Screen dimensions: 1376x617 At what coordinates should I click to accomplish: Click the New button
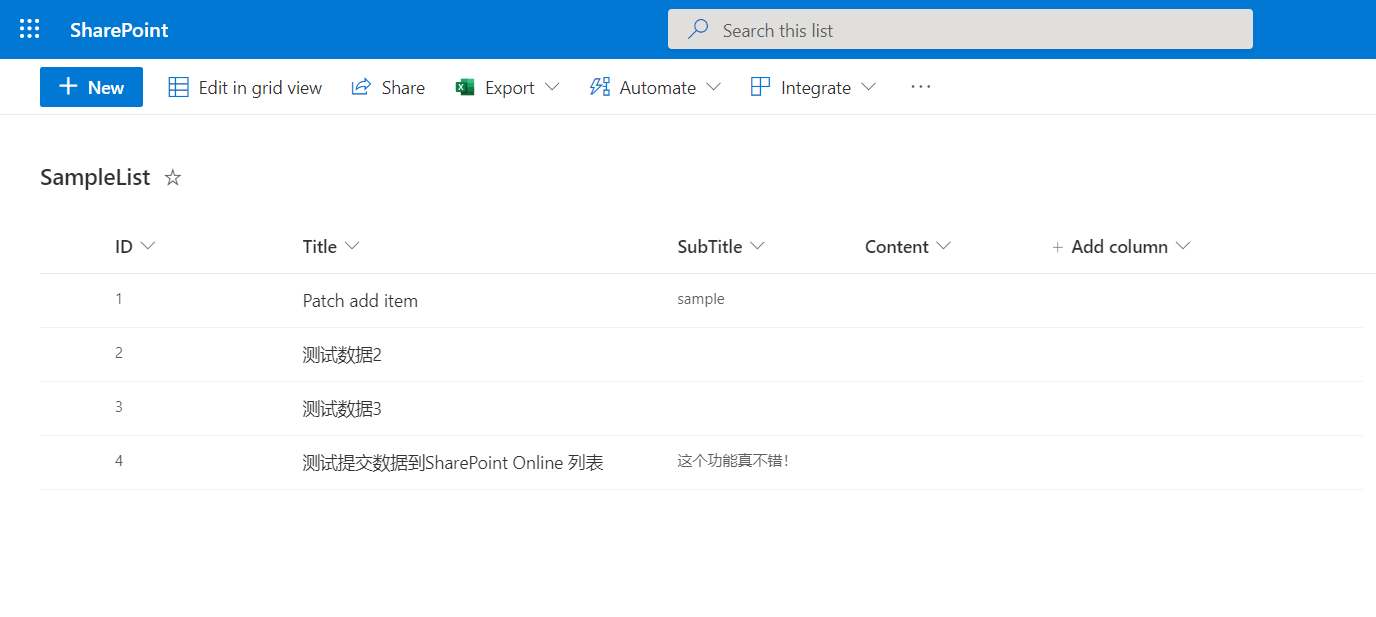point(91,87)
